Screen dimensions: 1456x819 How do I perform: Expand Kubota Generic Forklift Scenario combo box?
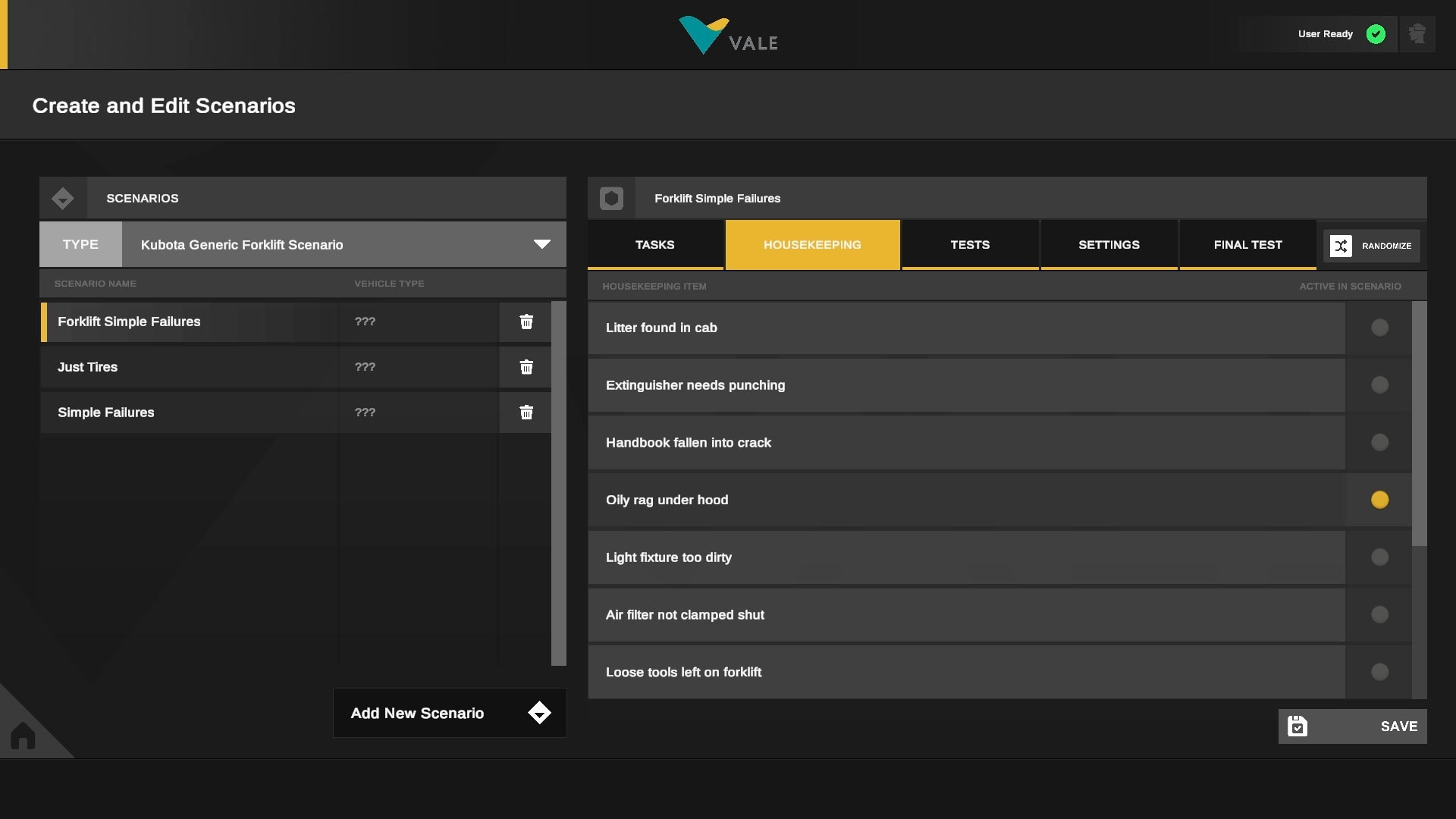point(334,245)
